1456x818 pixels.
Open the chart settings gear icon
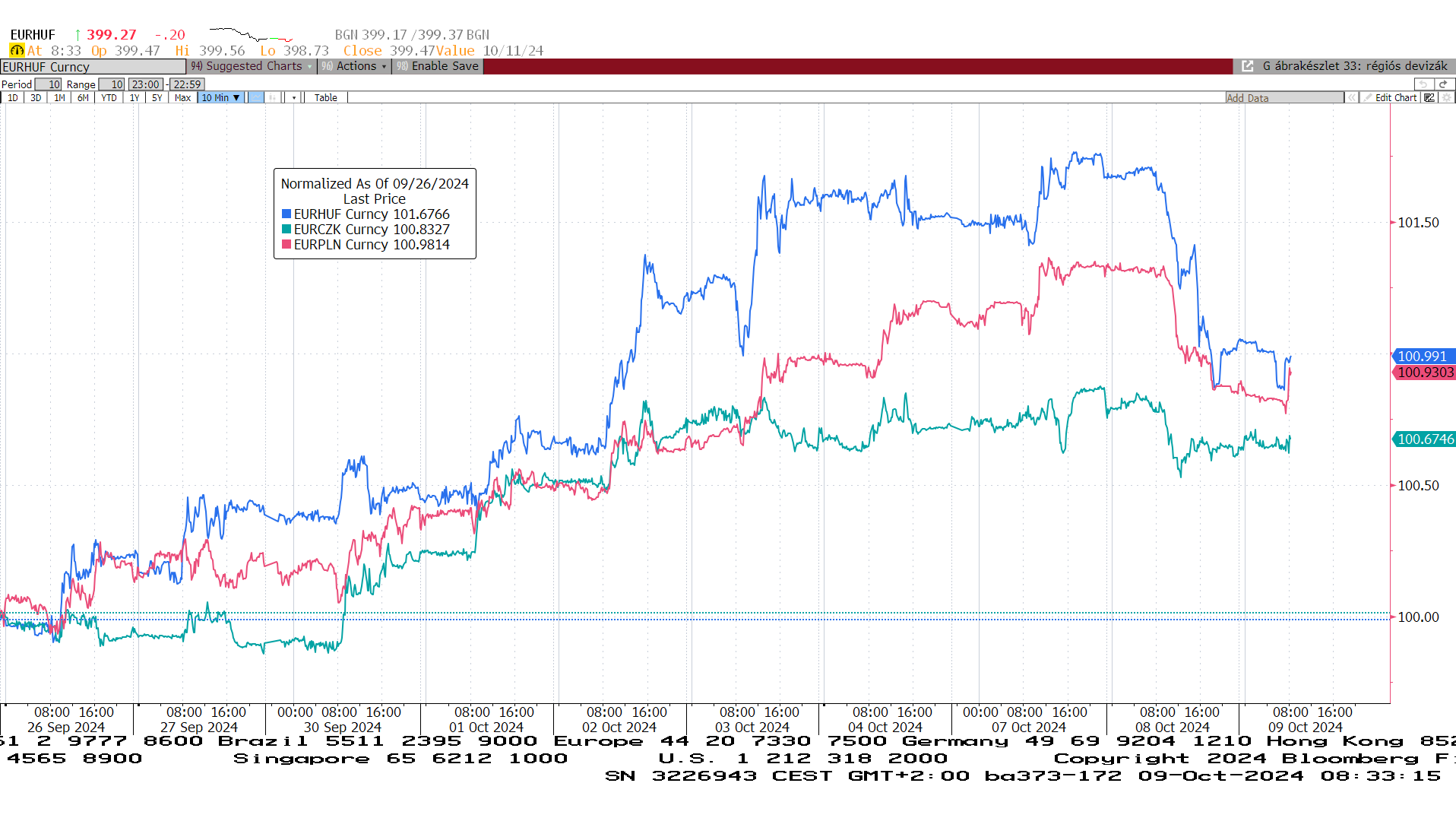tap(1447, 97)
